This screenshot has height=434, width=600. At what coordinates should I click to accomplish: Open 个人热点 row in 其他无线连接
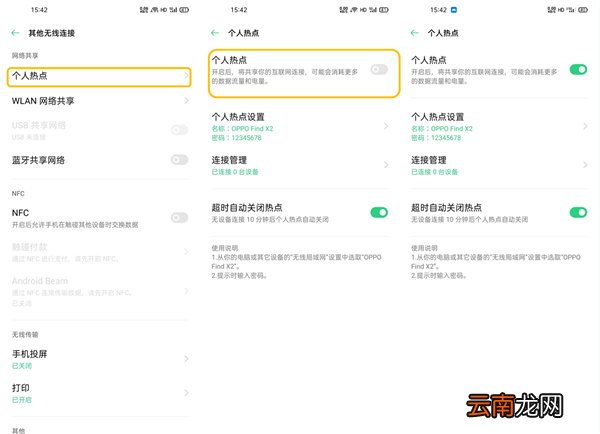(x=99, y=77)
